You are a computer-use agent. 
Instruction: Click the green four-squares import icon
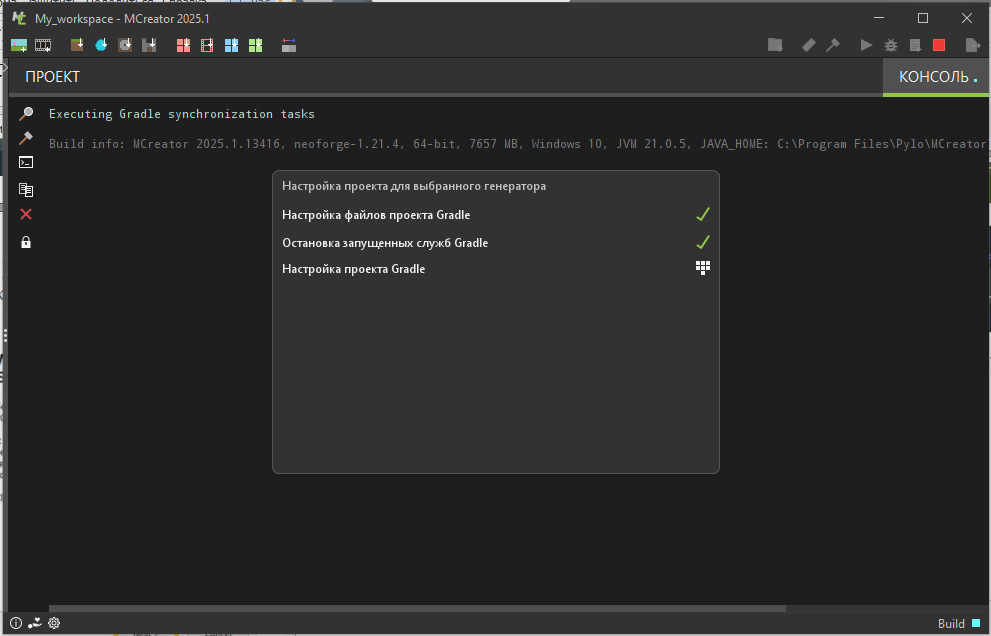point(255,45)
